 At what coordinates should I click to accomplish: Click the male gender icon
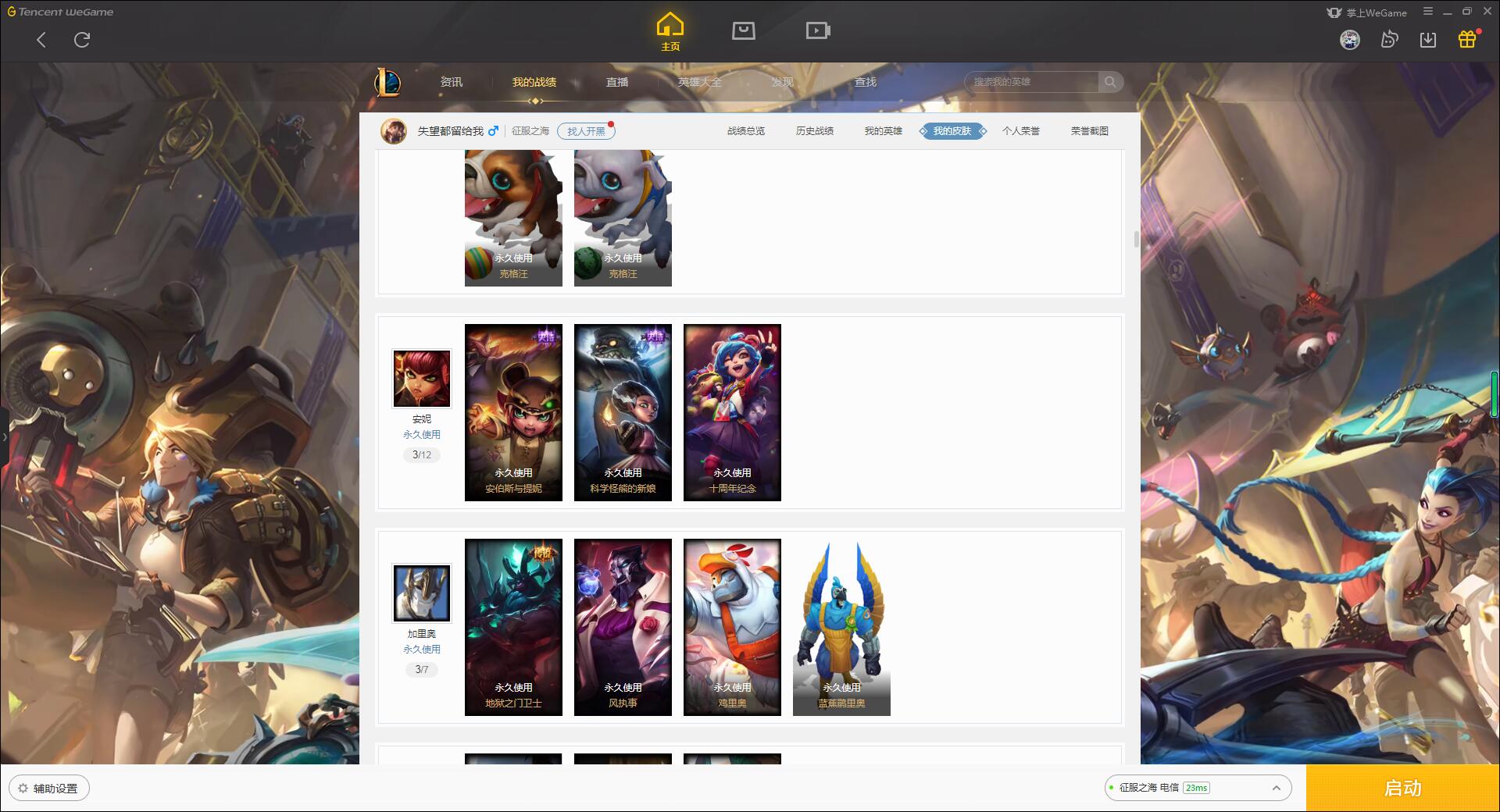tap(493, 131)
